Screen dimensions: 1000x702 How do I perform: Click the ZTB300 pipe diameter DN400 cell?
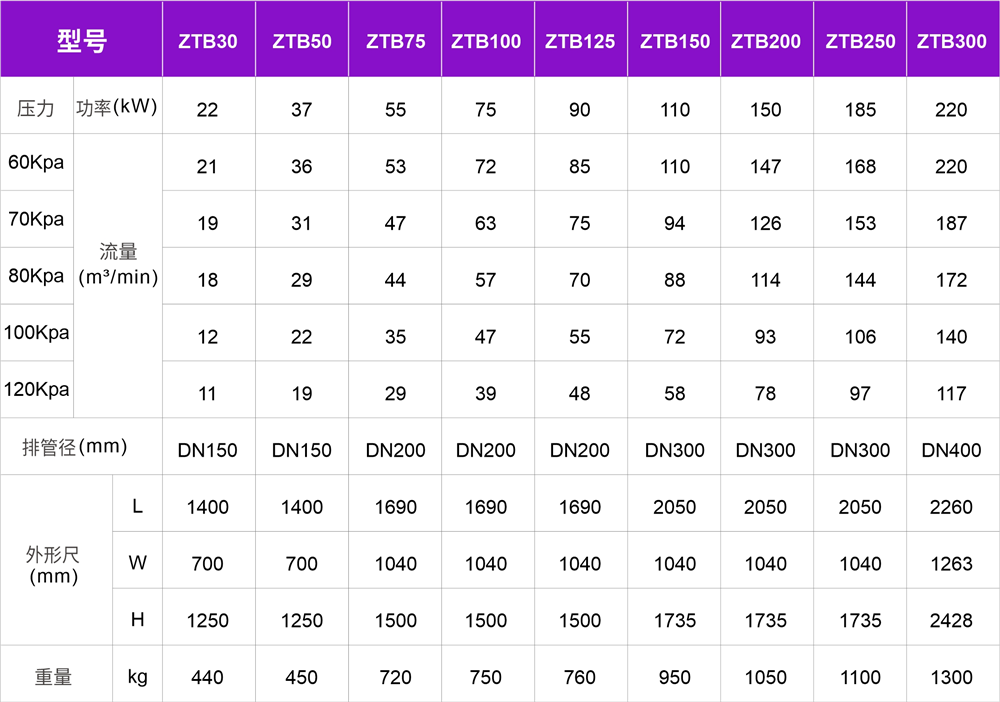pyautogui.click(x=951, y=450)
